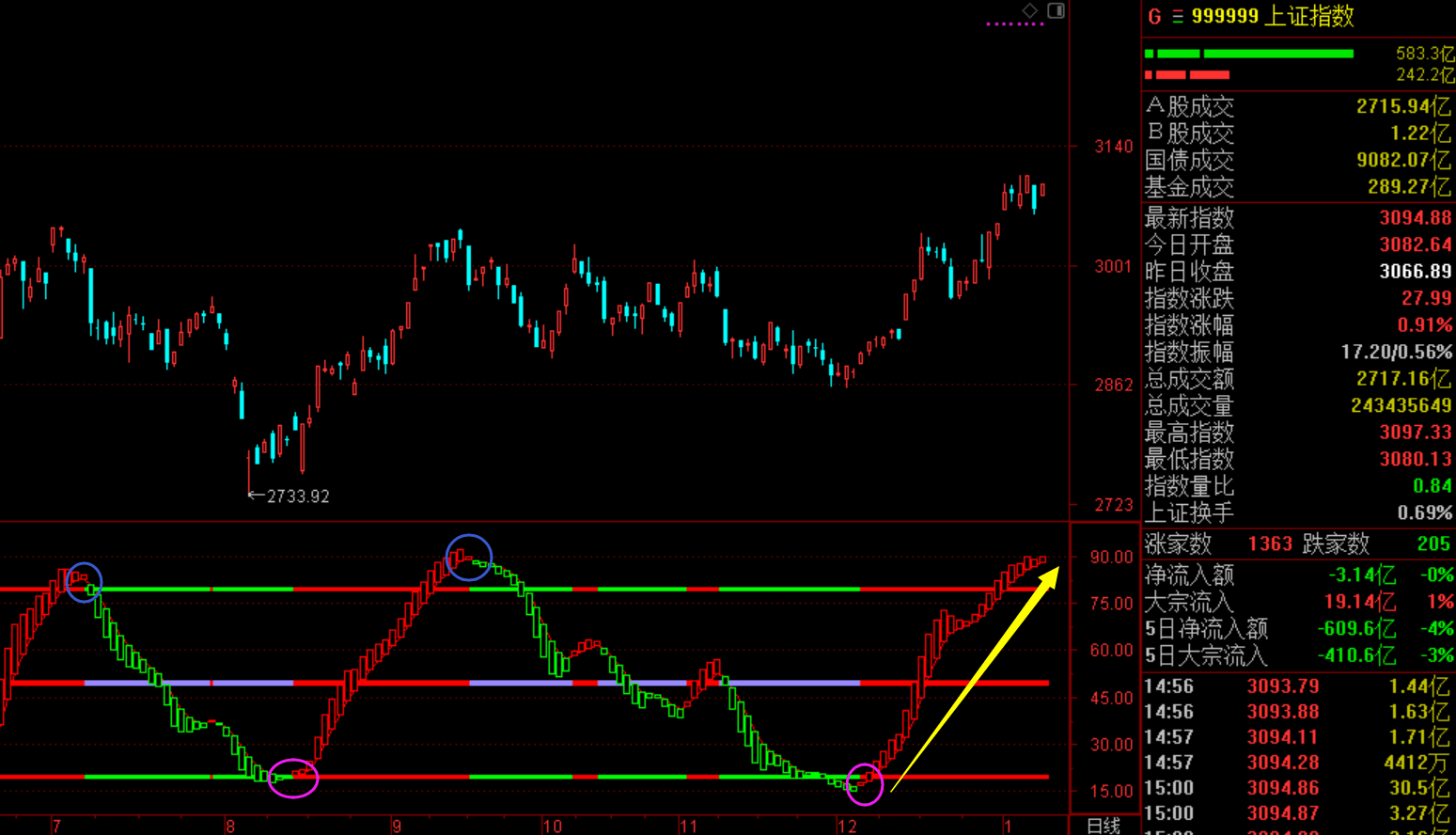Click the 跌家数 count 205
The height and width of the screenshot is (835, 1456).
pos(1433,544)
